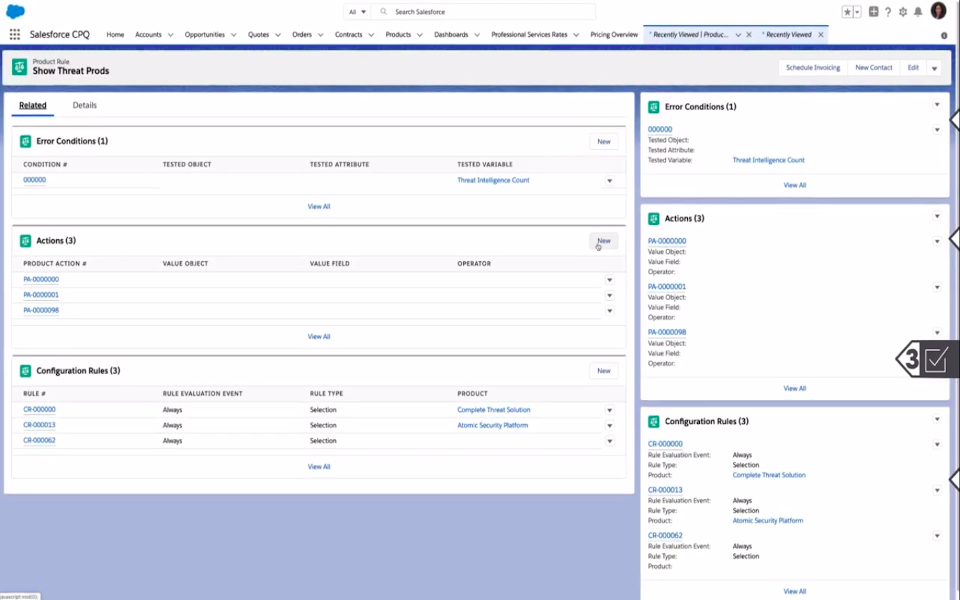The image size is (960, 600).
Task: Open the Favorites star icon
Action: tap(847, 12)
